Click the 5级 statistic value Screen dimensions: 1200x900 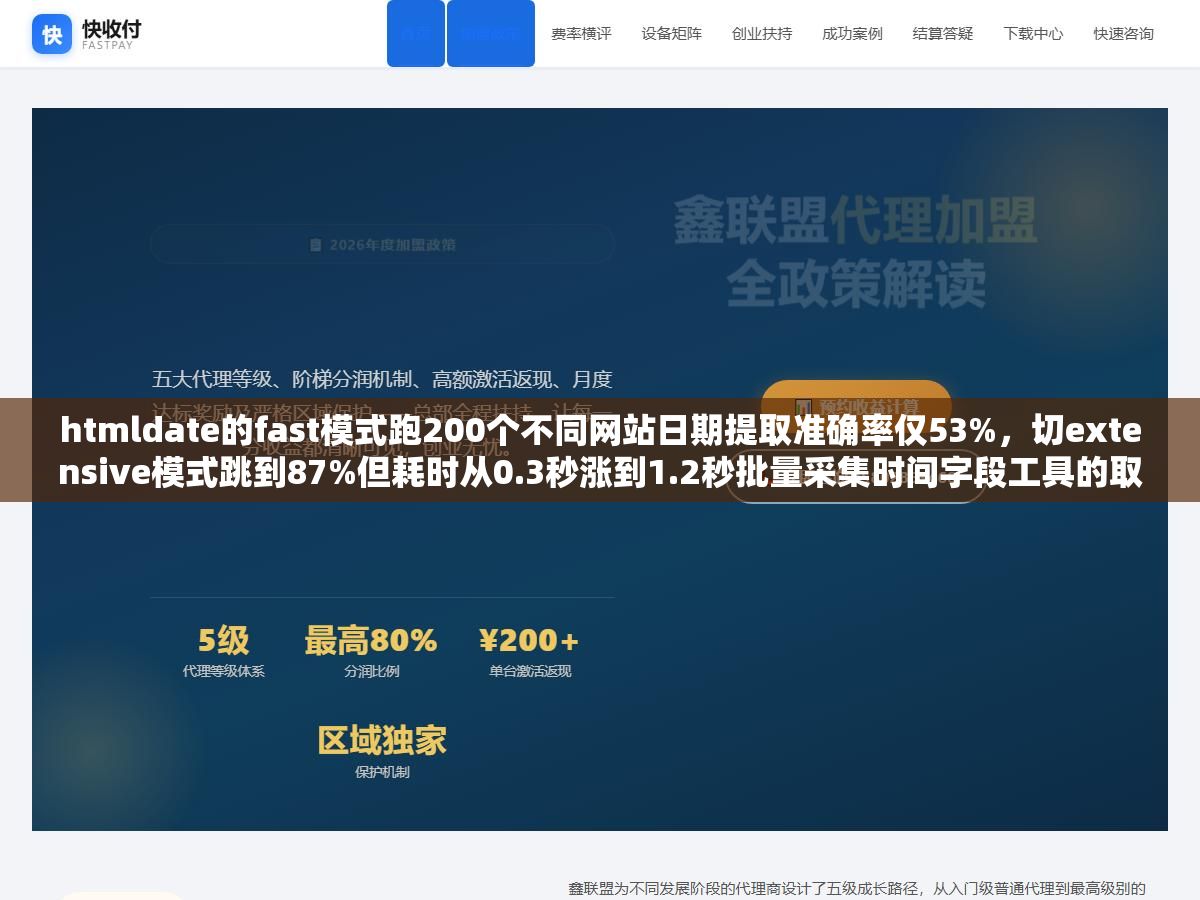[223, 640]
